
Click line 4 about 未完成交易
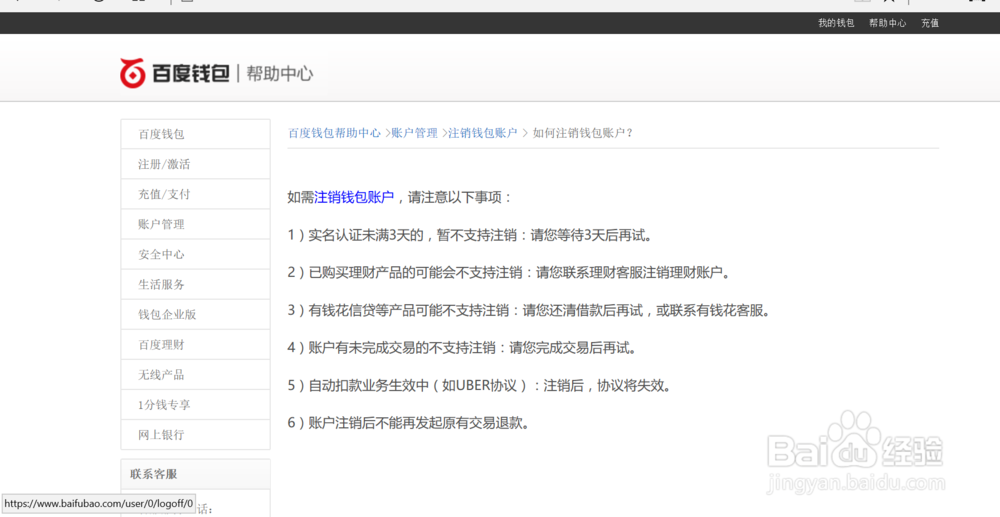pos(462,348)
